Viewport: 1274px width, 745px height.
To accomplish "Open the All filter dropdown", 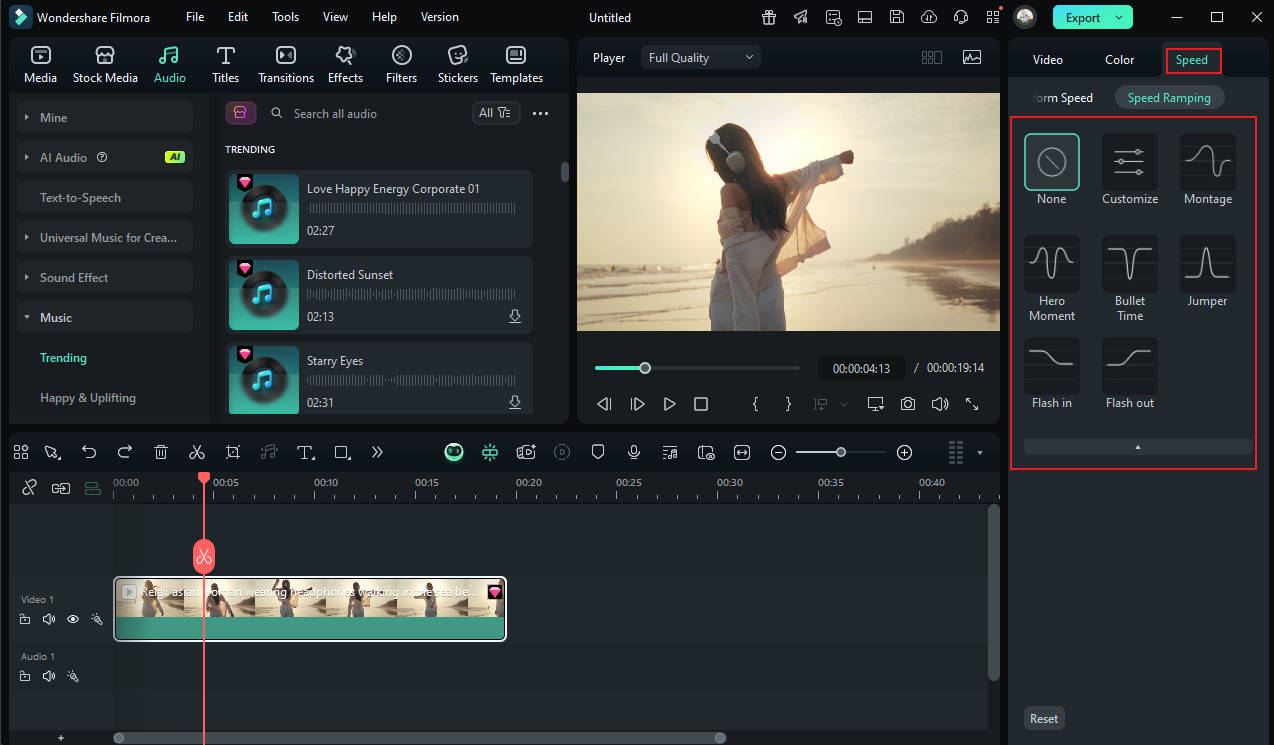I will coord(496,113).
